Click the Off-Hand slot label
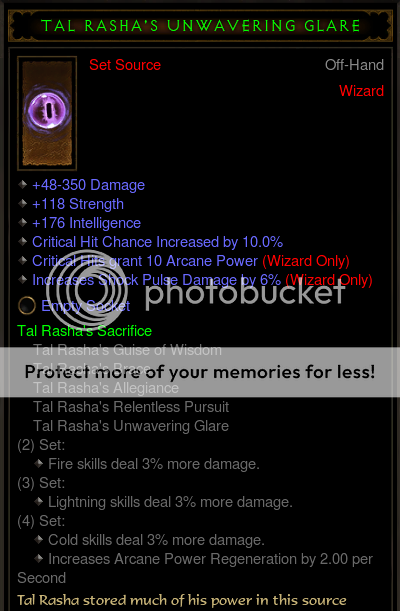 tap(354, 65)
